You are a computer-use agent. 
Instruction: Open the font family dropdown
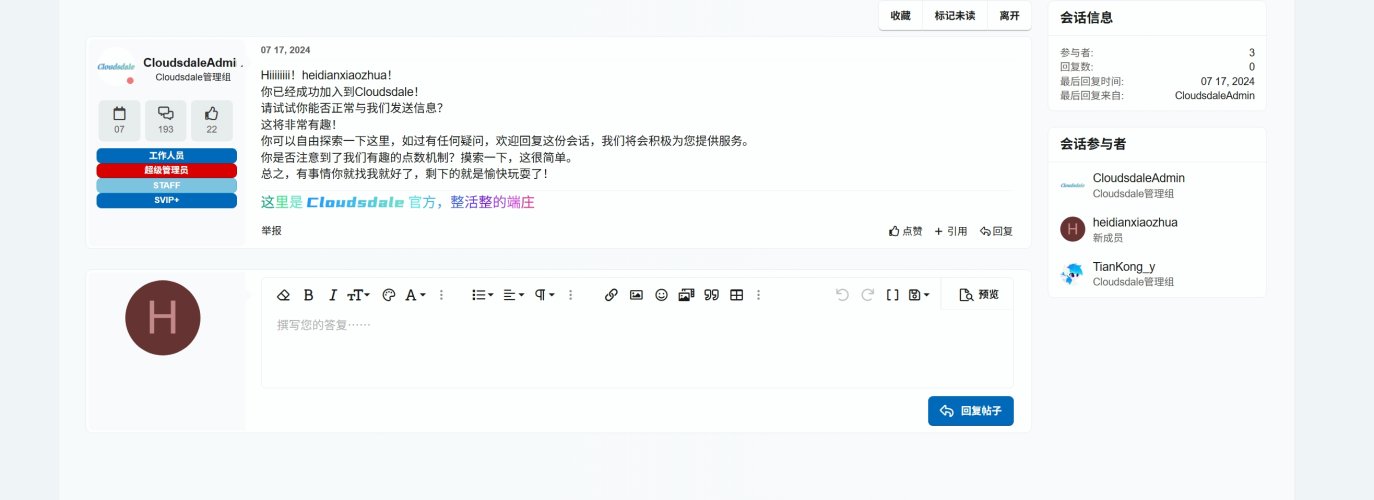tap(415, 295)
